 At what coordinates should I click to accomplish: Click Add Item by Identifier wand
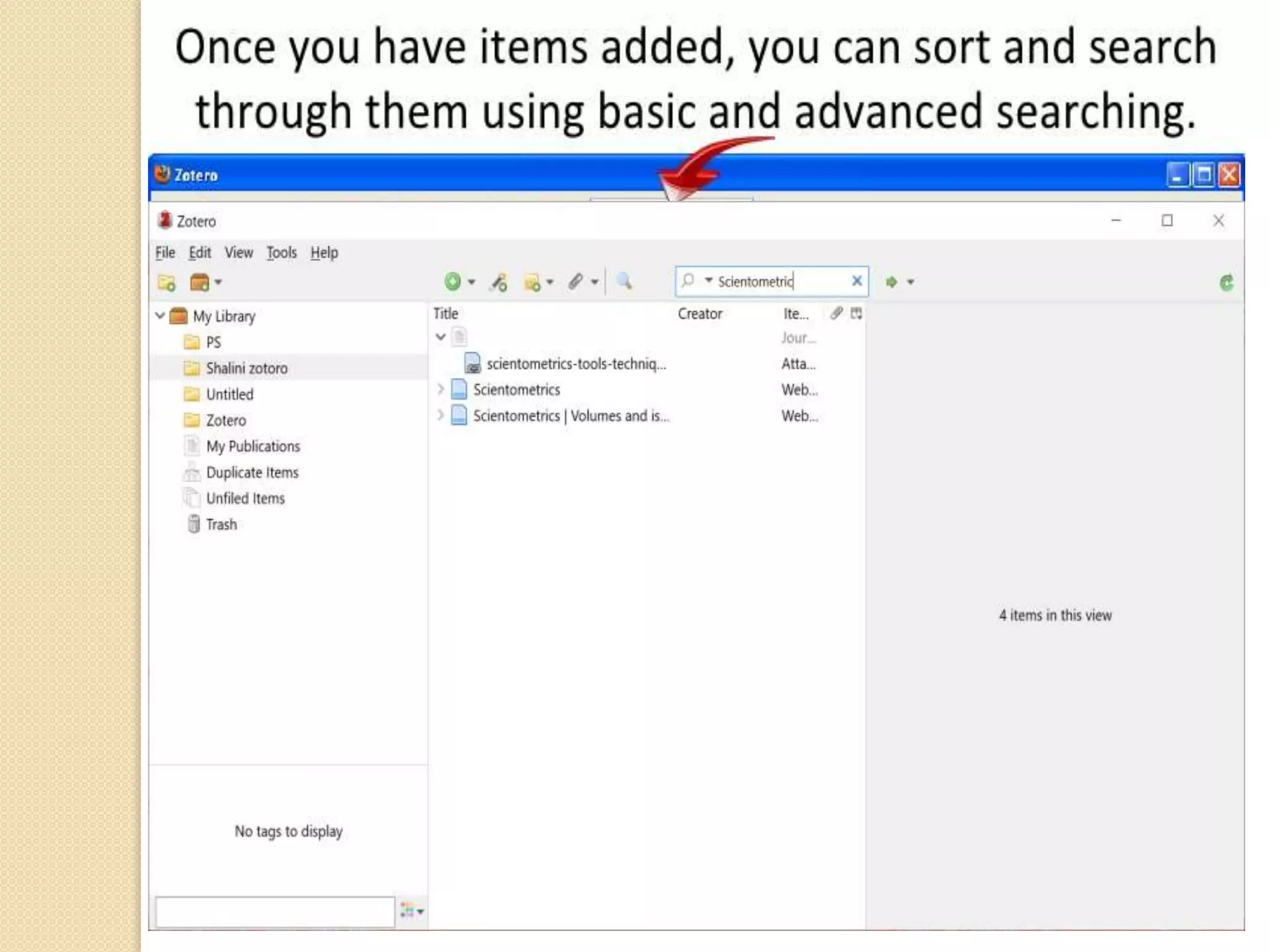click(499, 283)
